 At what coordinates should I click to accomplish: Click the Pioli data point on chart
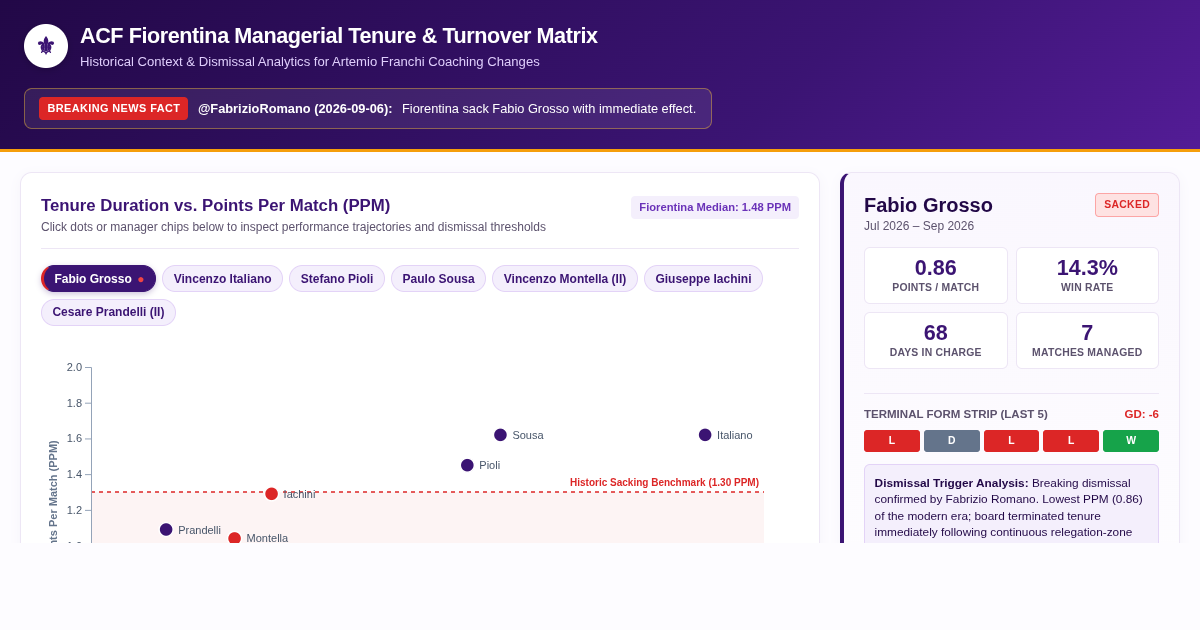[x=467, y=465]
